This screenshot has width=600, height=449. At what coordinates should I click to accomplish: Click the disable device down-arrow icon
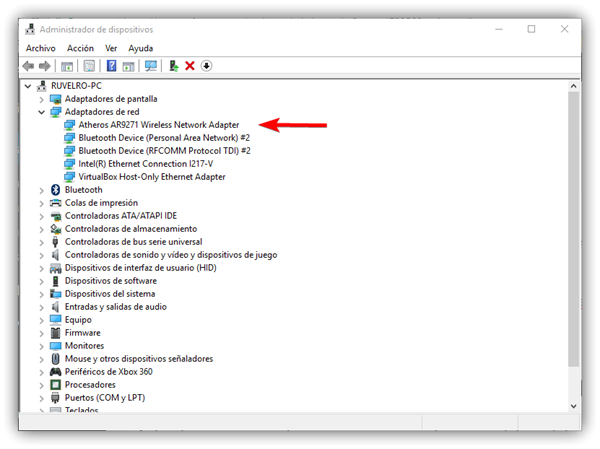tap(206, 66)
